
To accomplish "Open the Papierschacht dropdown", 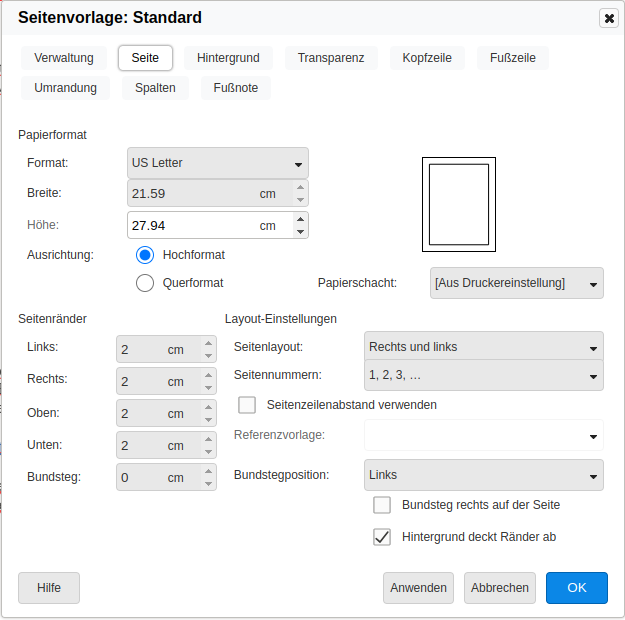I will pos(516,283).
